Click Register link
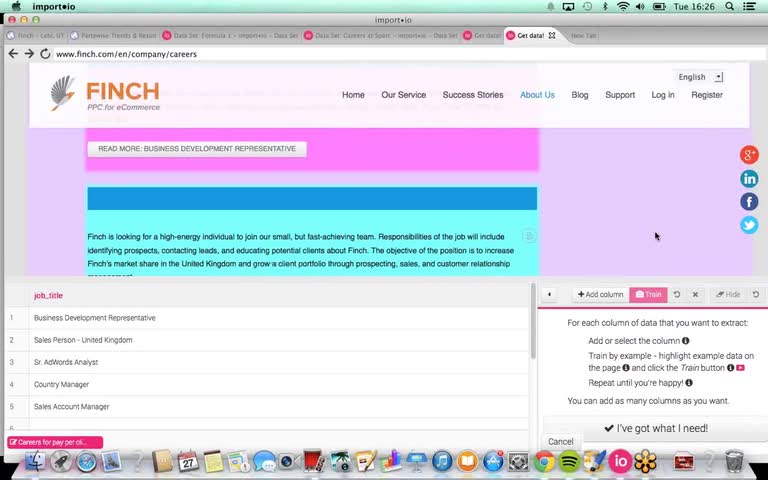Viewport: 768px width, 480px height. tap(706, 95)
